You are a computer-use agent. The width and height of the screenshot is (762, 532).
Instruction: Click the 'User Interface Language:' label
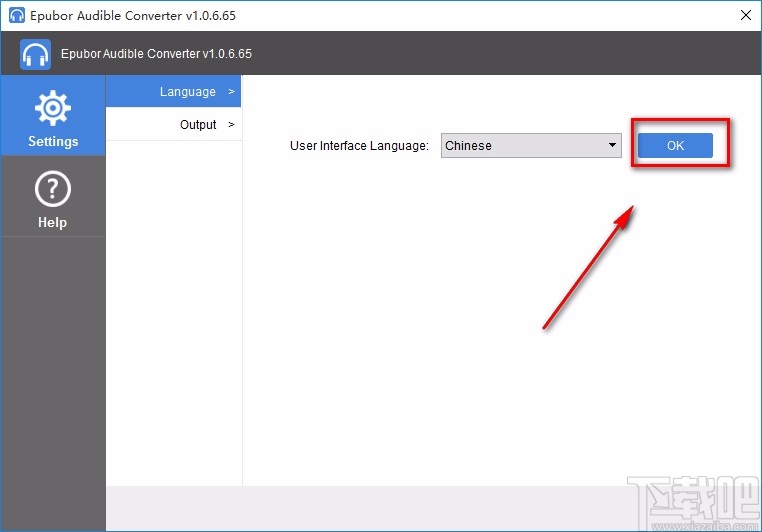[359, 146]
